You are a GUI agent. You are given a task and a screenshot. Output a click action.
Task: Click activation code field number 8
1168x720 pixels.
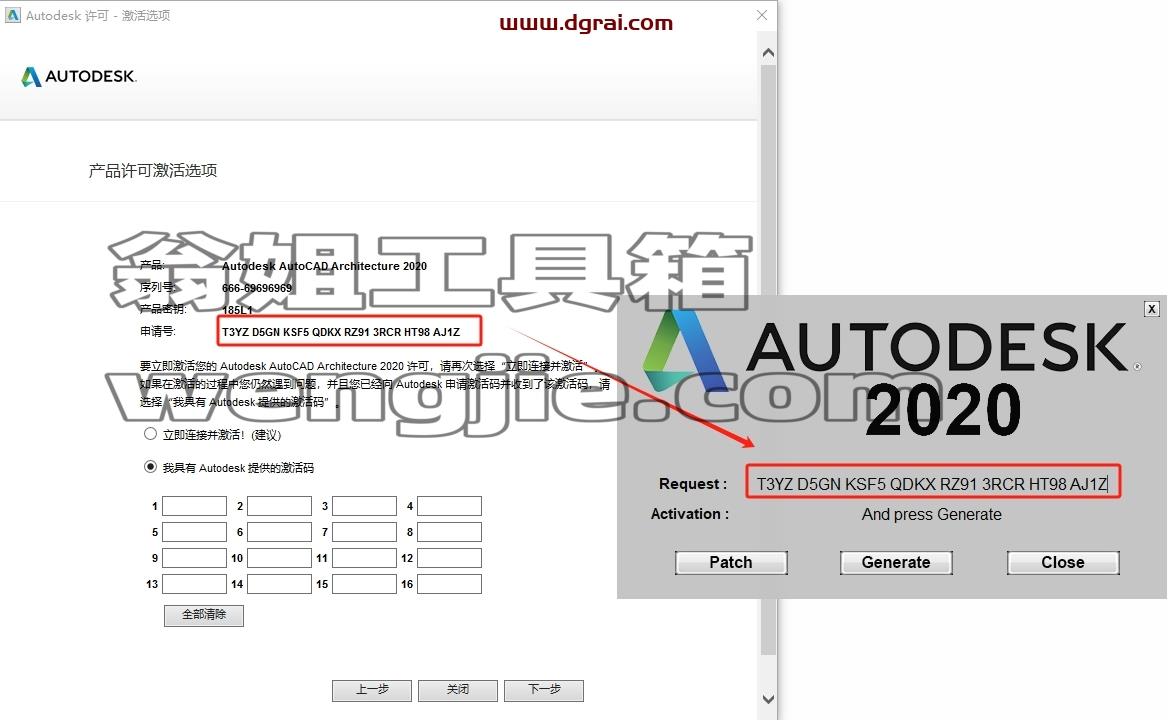(x=449, y=532)
